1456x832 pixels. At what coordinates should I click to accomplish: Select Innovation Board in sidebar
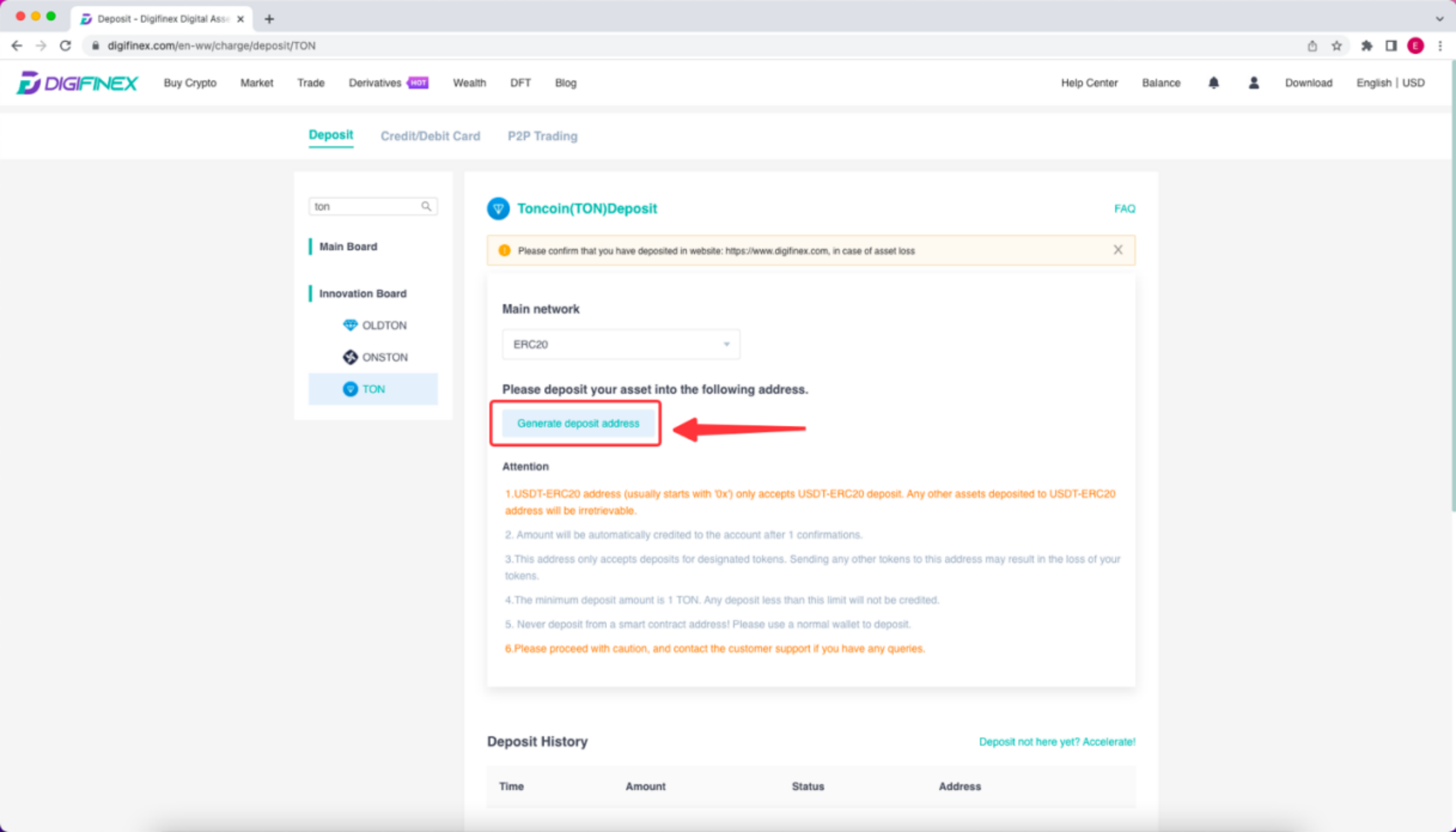pyautogui.click(x=363, y=294)
